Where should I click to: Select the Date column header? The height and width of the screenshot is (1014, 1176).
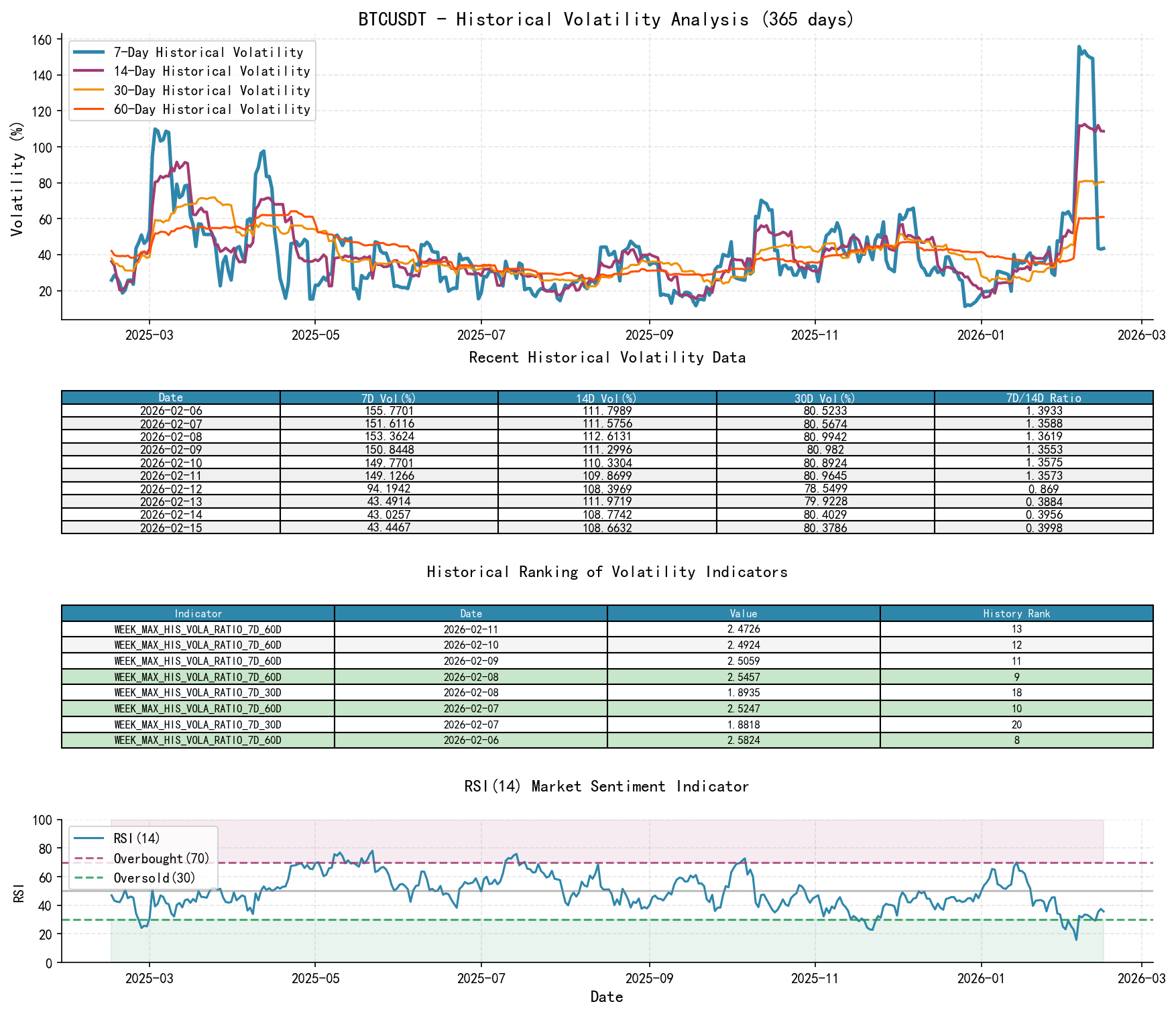pyautogui.click(x=170, y=397)
